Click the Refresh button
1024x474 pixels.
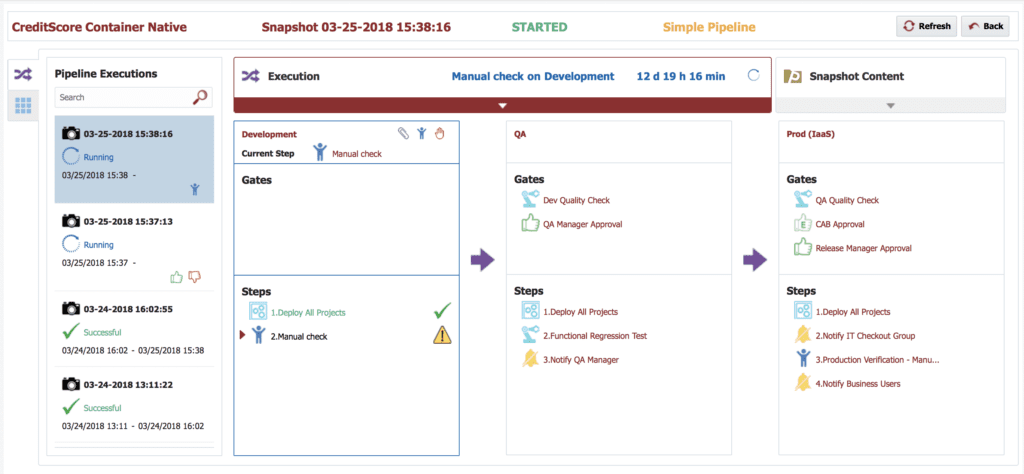[x=926, y=26]
